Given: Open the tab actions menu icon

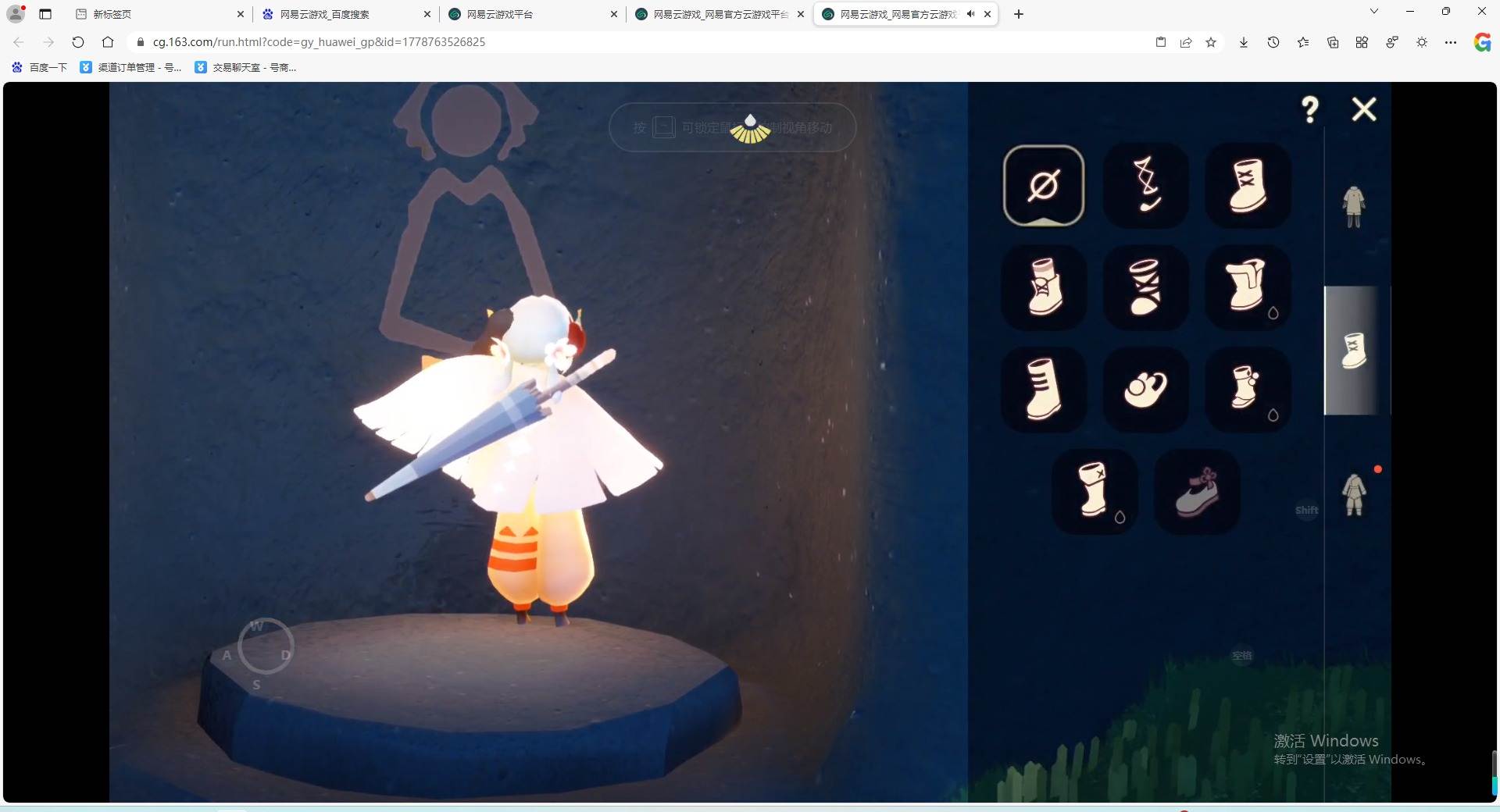Looking at the screenshot, I should [45, 14].
